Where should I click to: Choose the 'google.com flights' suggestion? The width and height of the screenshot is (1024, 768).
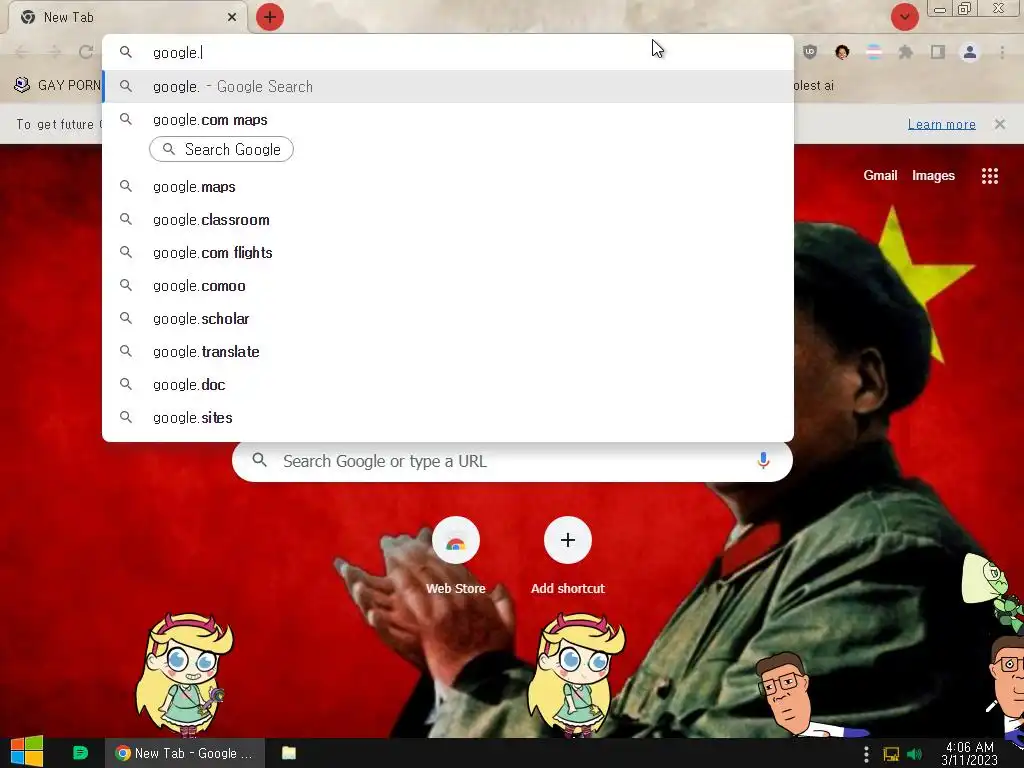click(x=448, y=253)
